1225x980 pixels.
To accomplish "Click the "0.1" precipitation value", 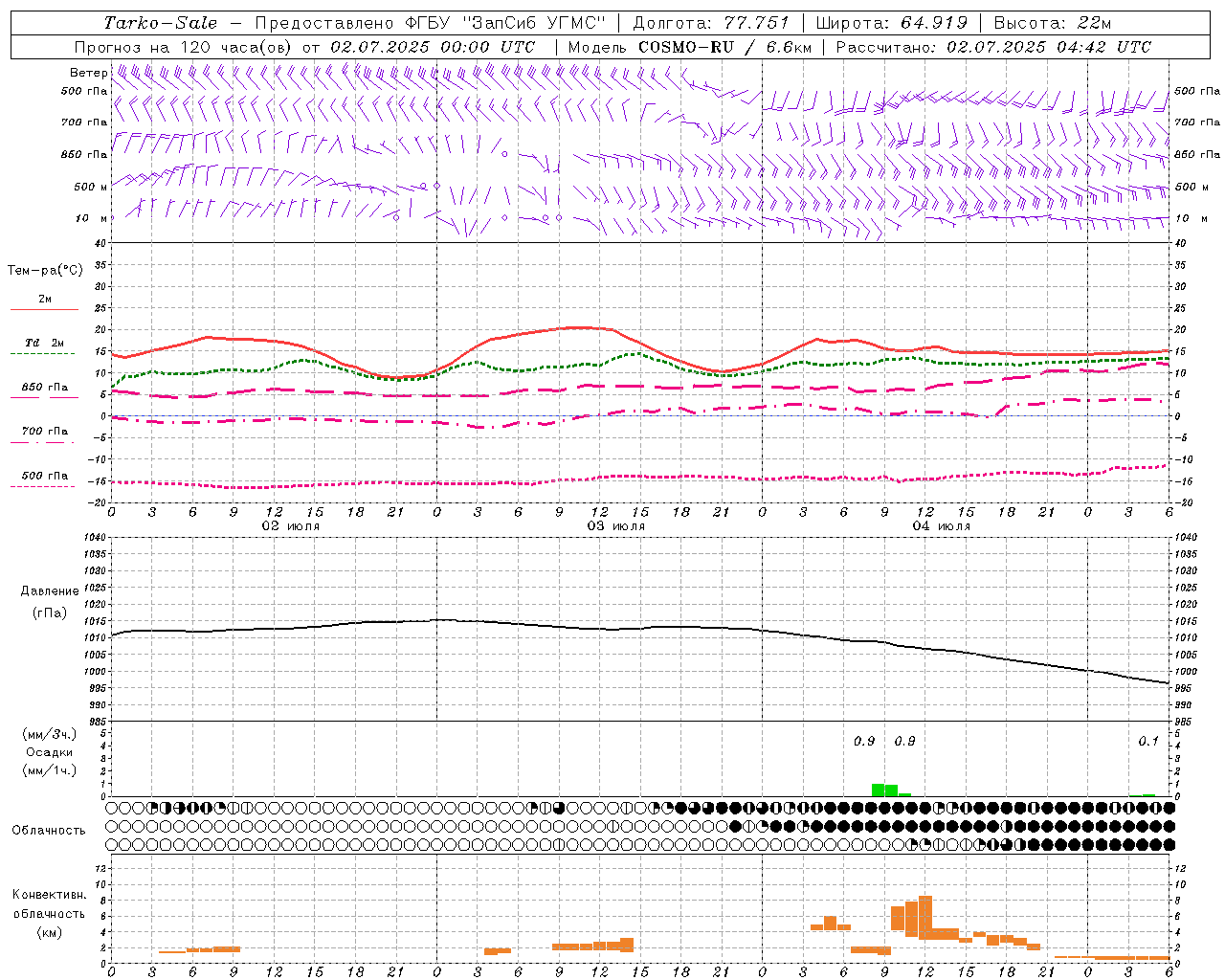I will [1147, 742].
